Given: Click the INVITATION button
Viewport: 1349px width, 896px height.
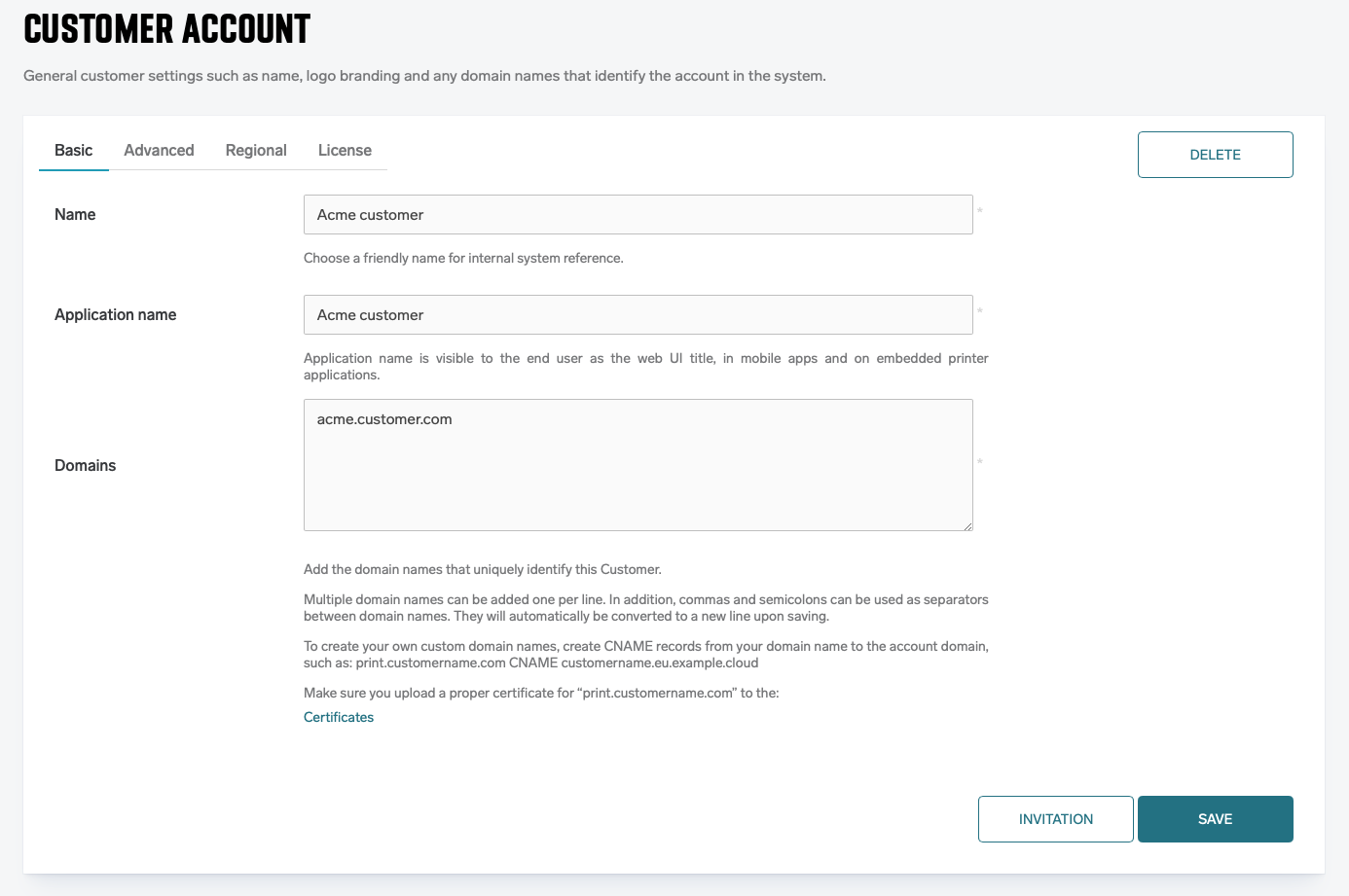Looking at the screenshot, I should click(1055, 819).
